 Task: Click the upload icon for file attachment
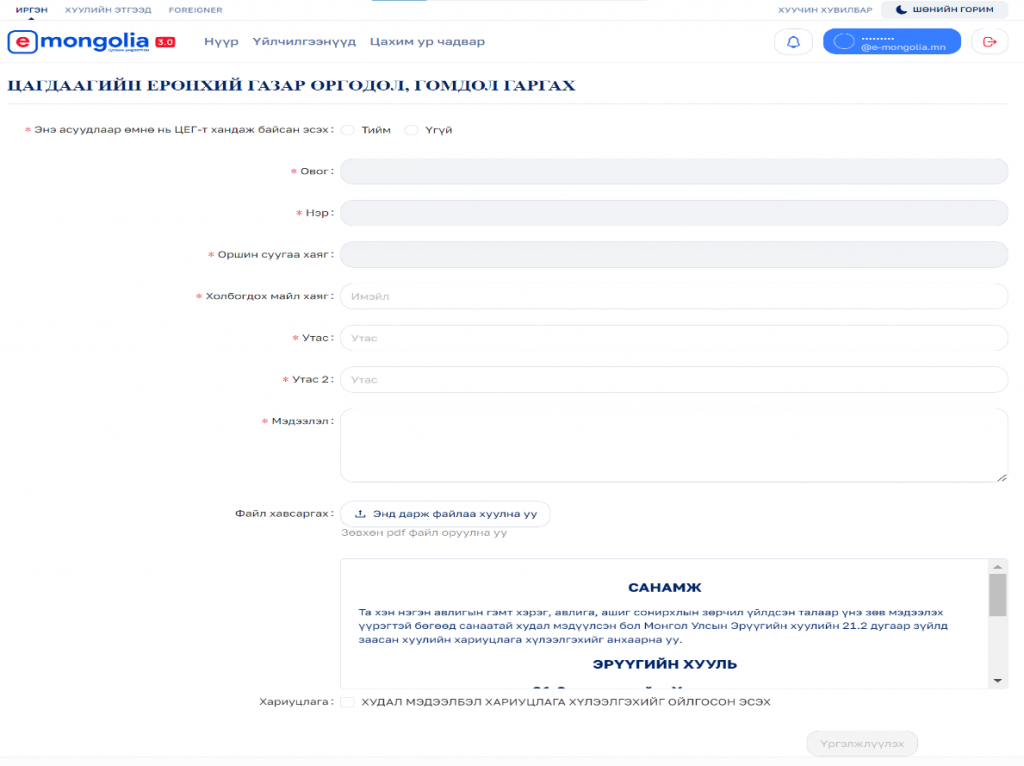361,514
